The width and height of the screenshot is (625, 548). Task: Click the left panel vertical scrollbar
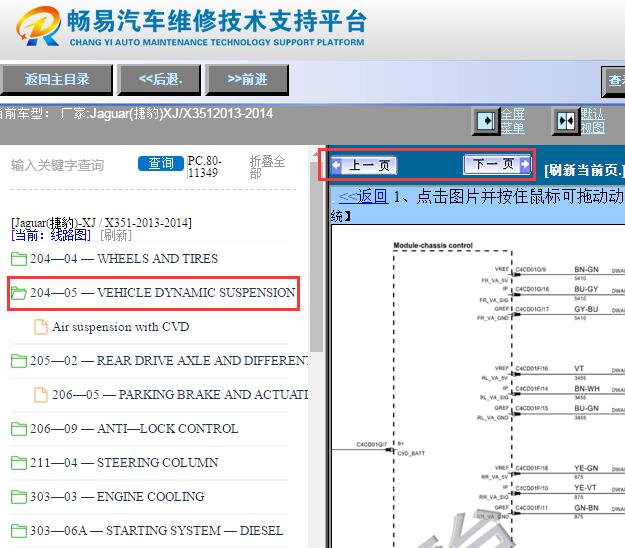[316, 255]
